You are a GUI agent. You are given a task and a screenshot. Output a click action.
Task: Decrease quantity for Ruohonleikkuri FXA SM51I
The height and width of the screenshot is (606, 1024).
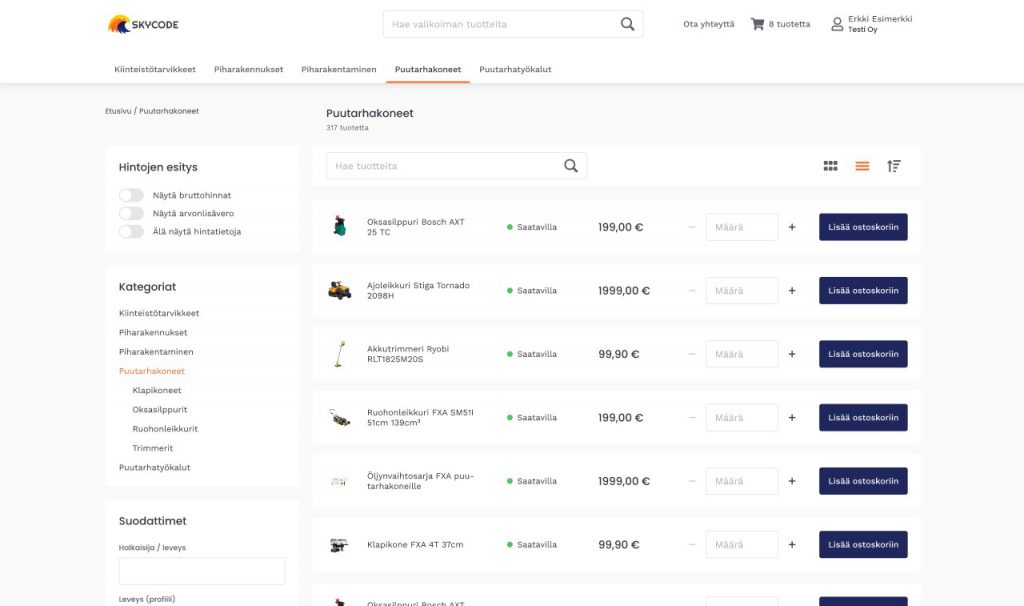click(692, 417)
